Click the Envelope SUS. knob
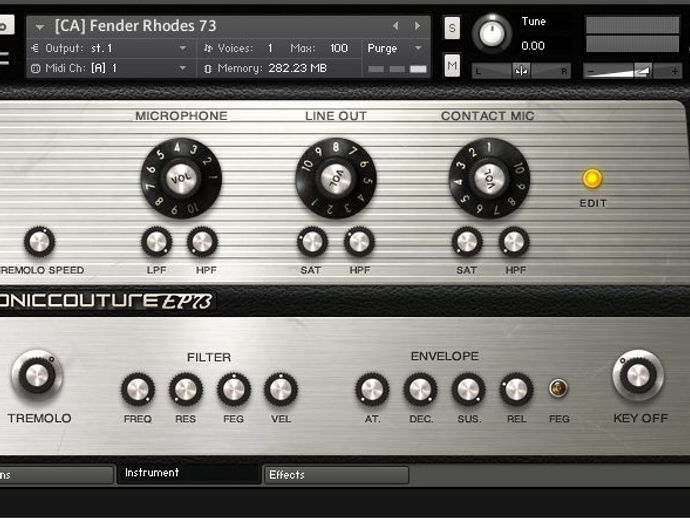Image resolution: width=690 pixels, height=518 pixels. coord(469,389)
